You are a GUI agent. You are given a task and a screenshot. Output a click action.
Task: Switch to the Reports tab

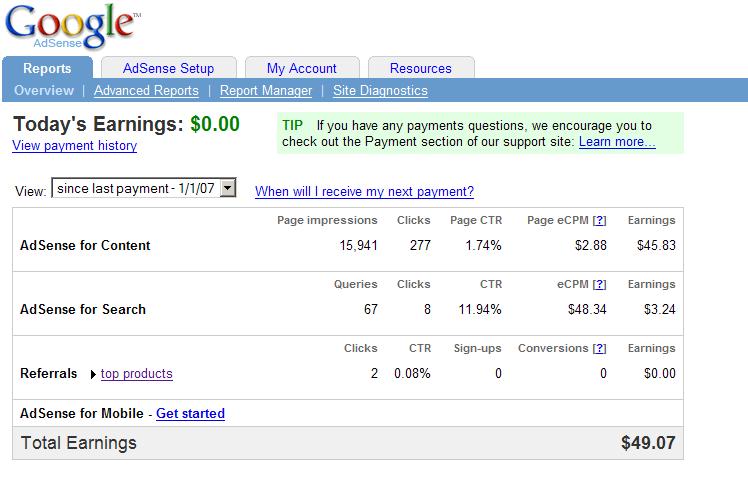(47, 68)
